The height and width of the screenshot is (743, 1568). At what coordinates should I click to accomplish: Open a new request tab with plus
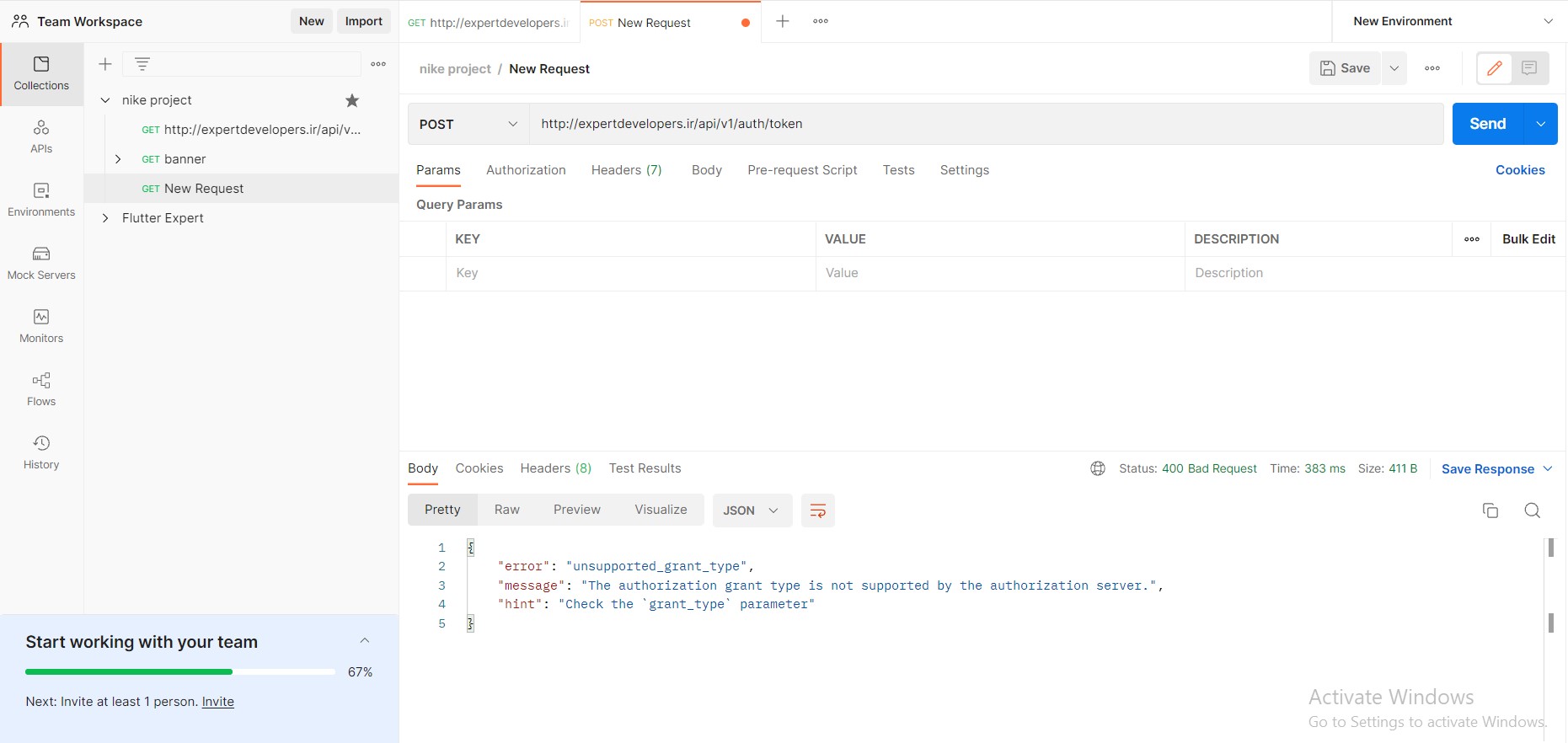point(783,21)
